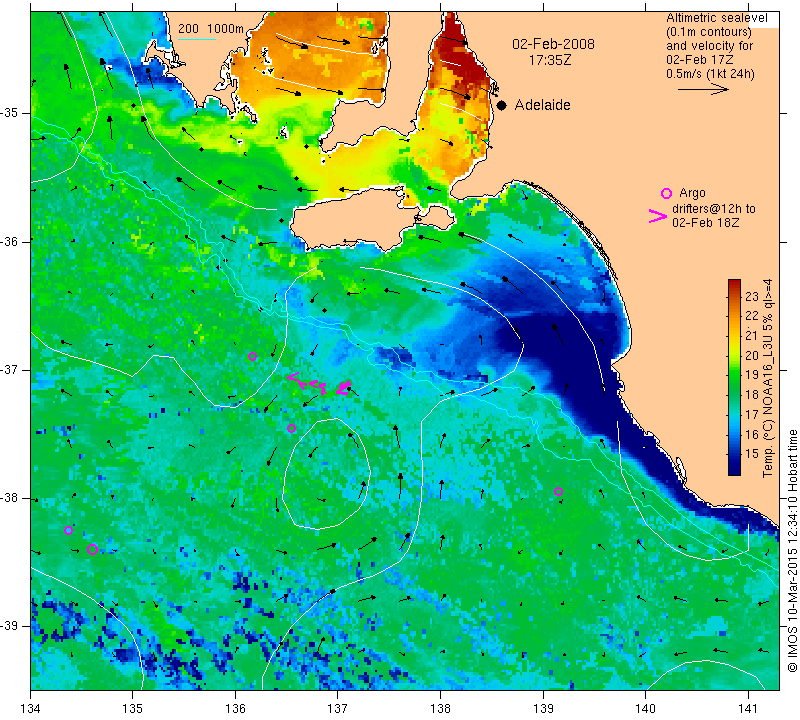This screenshot has height=720, width=800.
Task: Click the 'Altimetric sealevel' legend line
Action: [x=716, y=18]
